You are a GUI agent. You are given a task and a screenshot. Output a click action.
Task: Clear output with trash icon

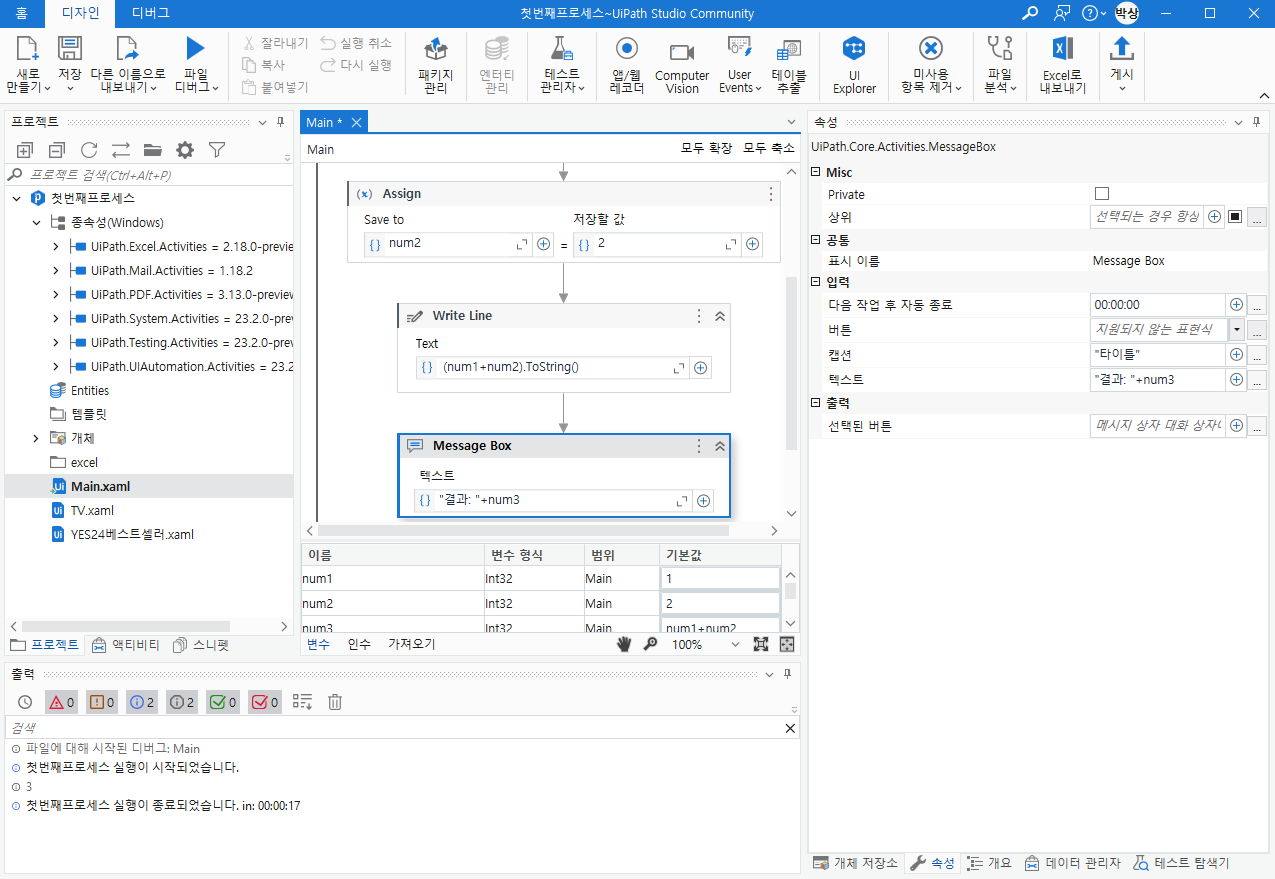(335, 702)
